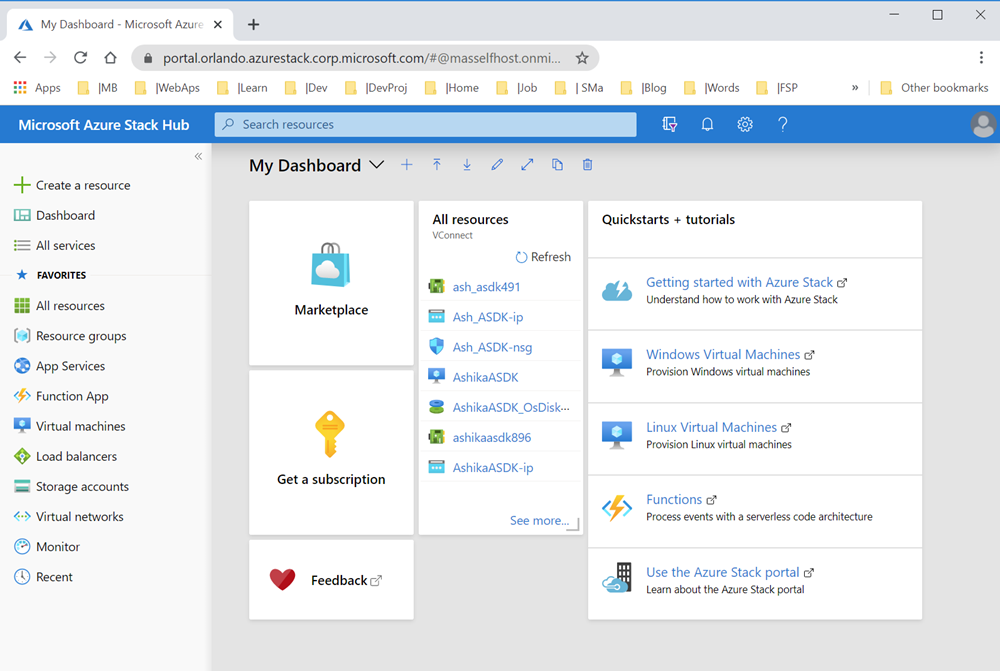Image resolution: width=1000 pixels, height=671 pixels.
Task: Click the account avatar in the top bar
Action: point(982,124)
